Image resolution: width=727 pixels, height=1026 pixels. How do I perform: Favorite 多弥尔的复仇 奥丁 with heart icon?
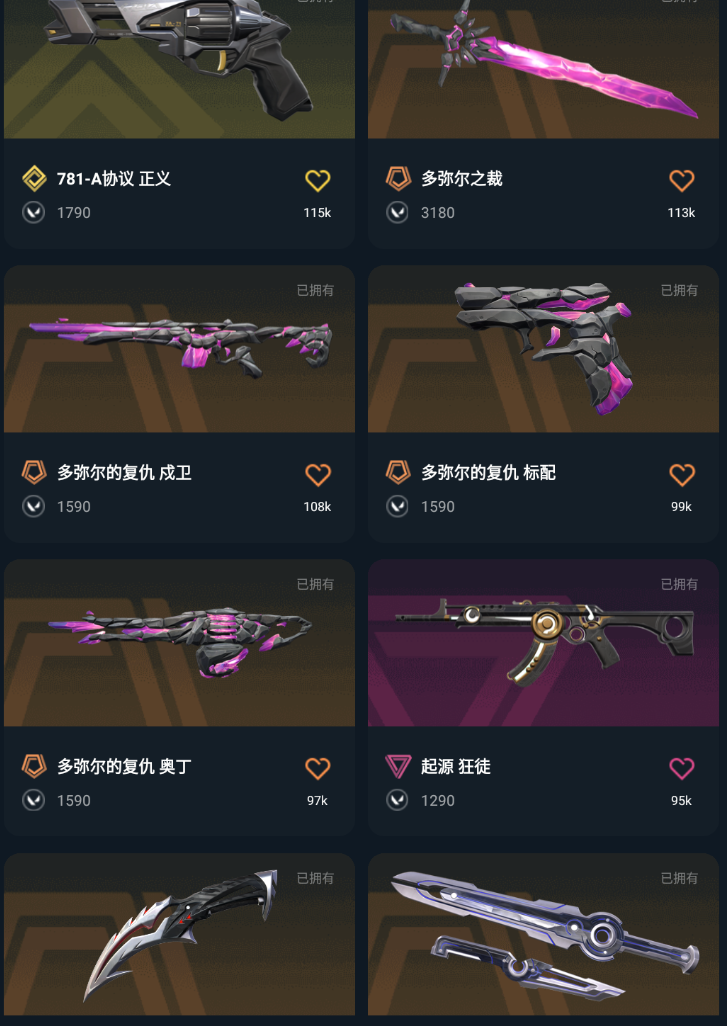317,768
